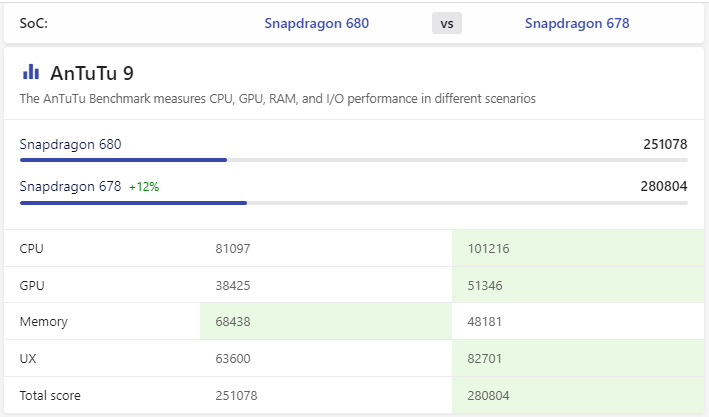The image size is (709, 417).
Task: Click the 280804 score next to the Snapdragon 678 bar
Action: pyautogui.click(x=664, y=186)
